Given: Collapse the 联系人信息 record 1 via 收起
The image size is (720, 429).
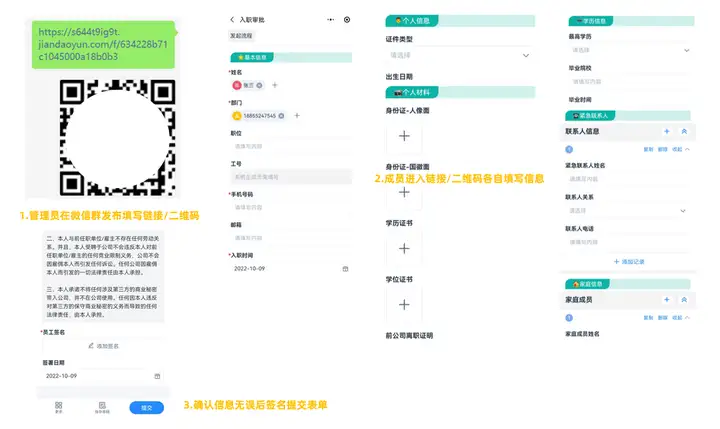Looking at the screenshot, I should [x=680, y=149].
